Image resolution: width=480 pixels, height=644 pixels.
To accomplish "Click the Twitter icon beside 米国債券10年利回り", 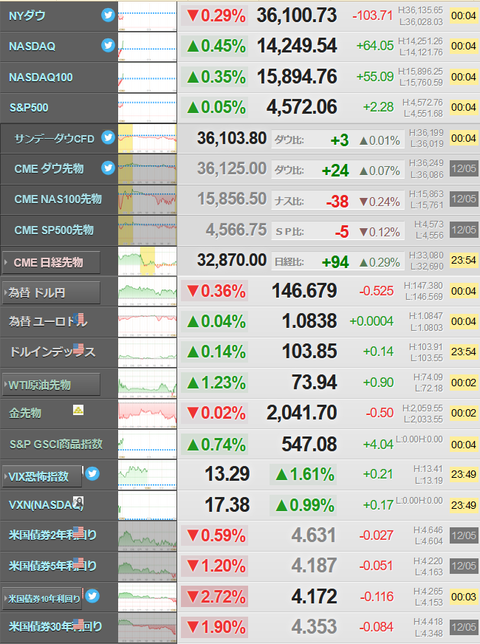I will point(92,596).
